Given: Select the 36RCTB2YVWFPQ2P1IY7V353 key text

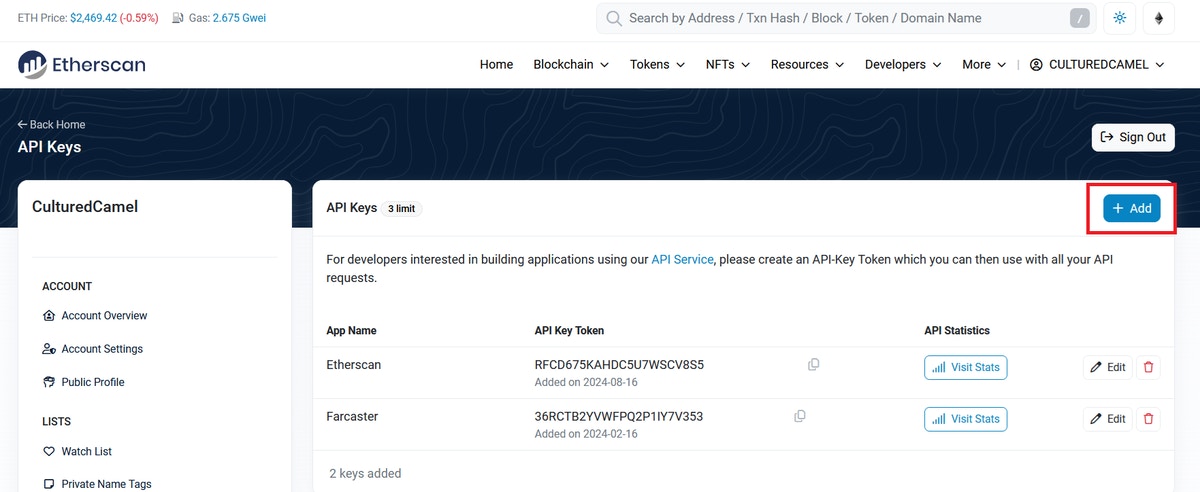Looking at the screenshot, I should pos(619,416).
